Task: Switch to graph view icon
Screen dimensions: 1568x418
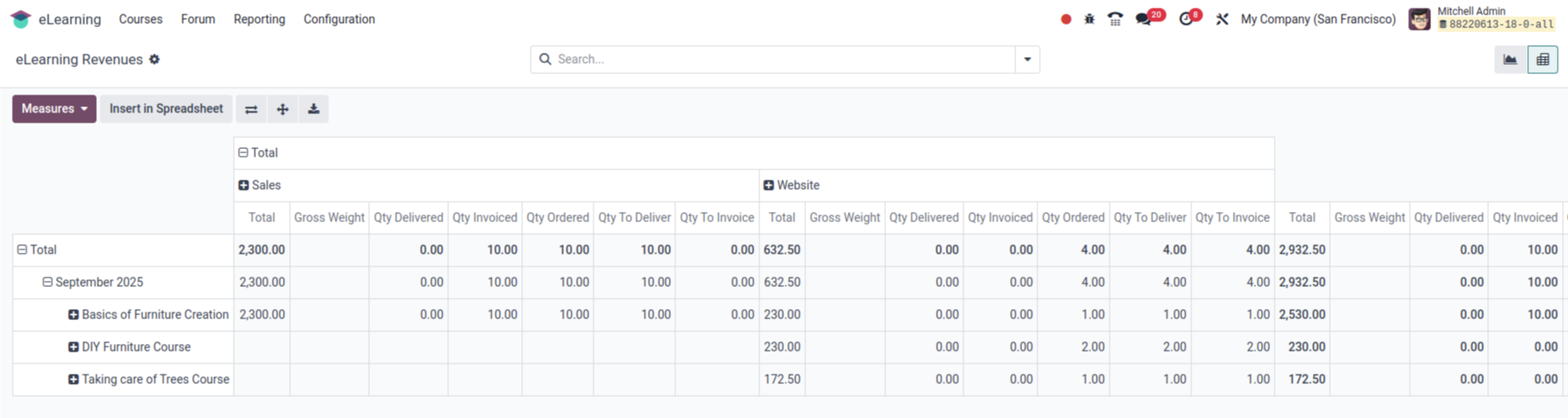Action: pos(1510,60)
